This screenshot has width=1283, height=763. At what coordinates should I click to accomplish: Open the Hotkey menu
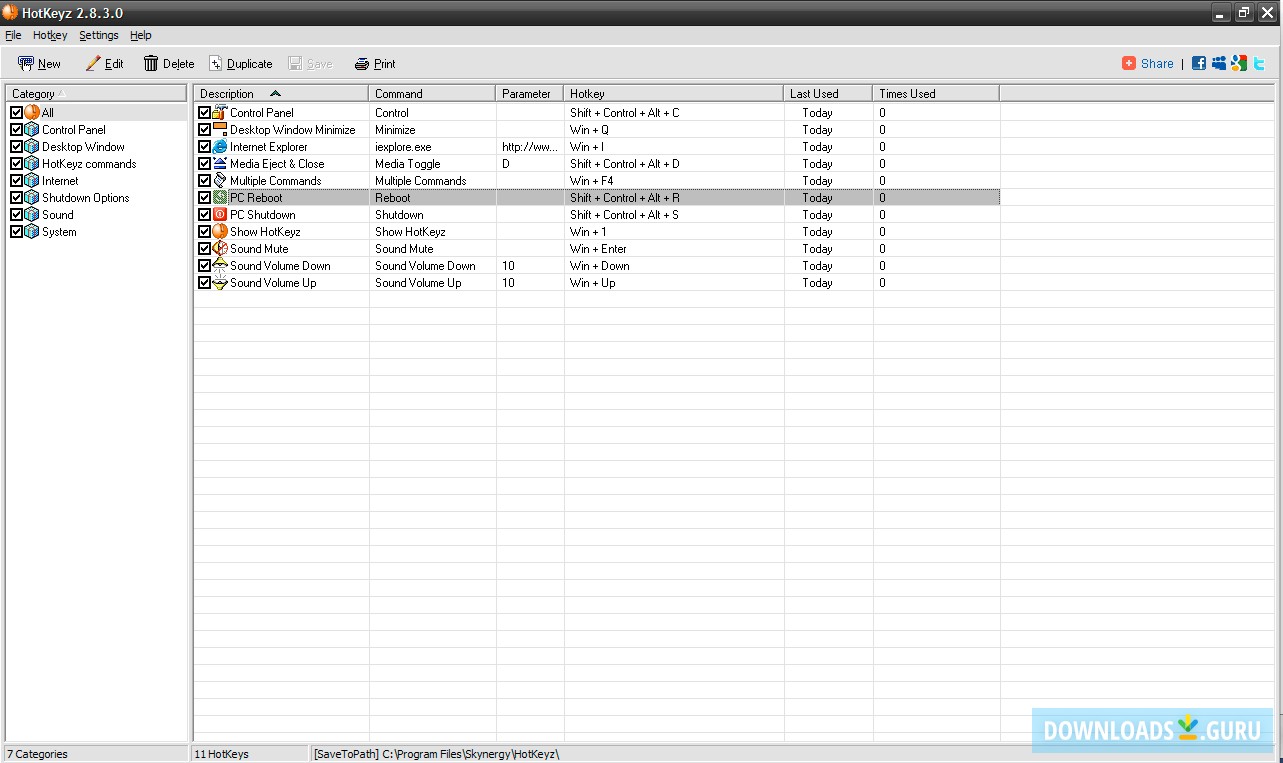[x=50, y=35]
